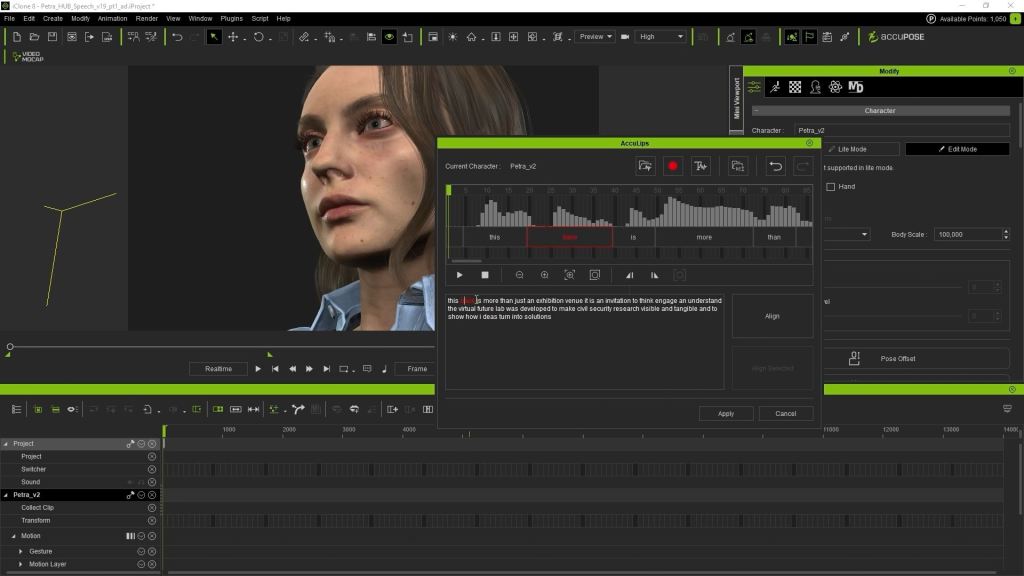
Task: Collapse the Character section in Modify
Action: click(756, 111)
